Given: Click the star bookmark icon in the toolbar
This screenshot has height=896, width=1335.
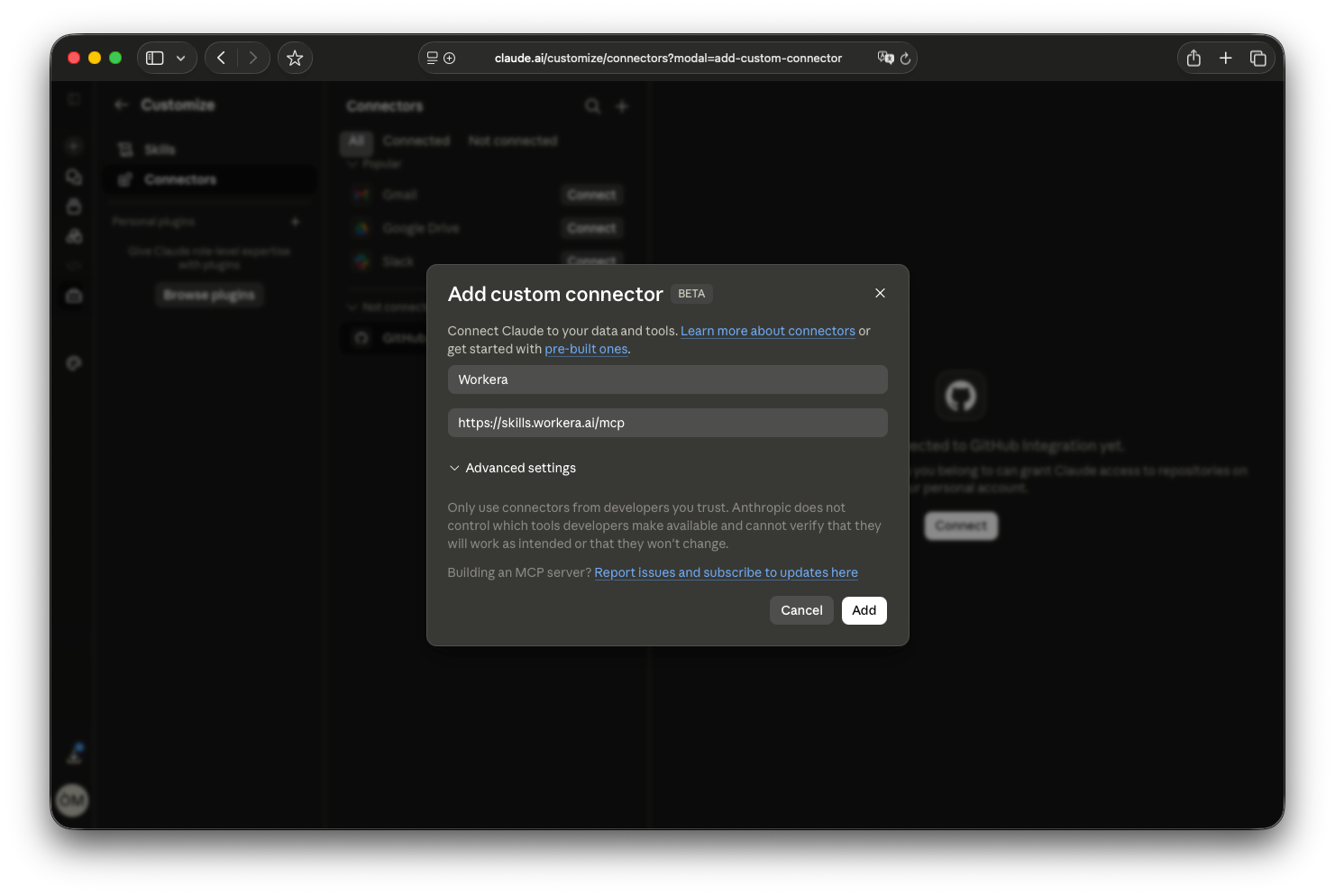Looking at the screenshot, I should 295,58.
